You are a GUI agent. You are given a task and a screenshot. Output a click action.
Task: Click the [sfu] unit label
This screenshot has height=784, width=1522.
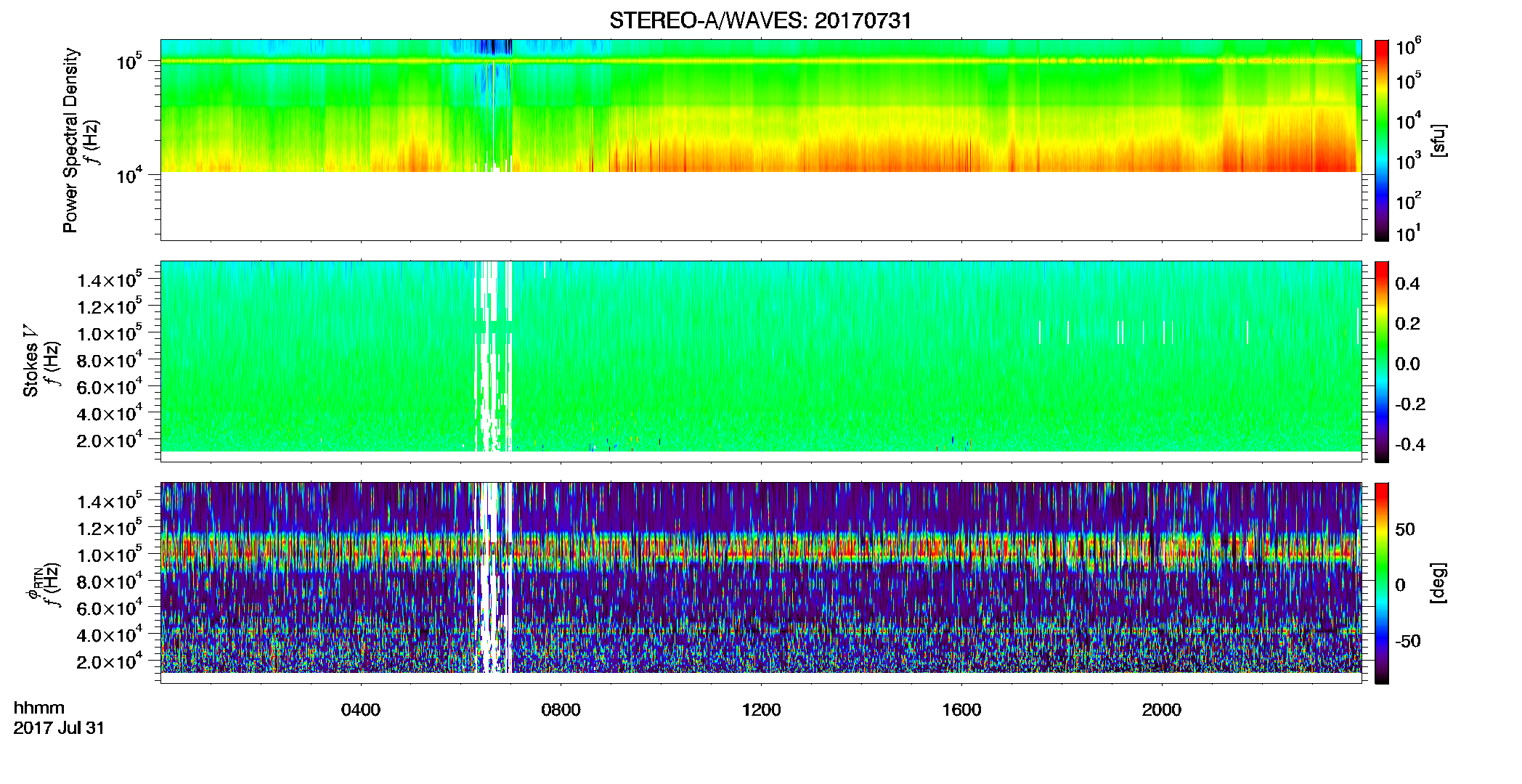pyautogui.click(x=1438, y=140)
